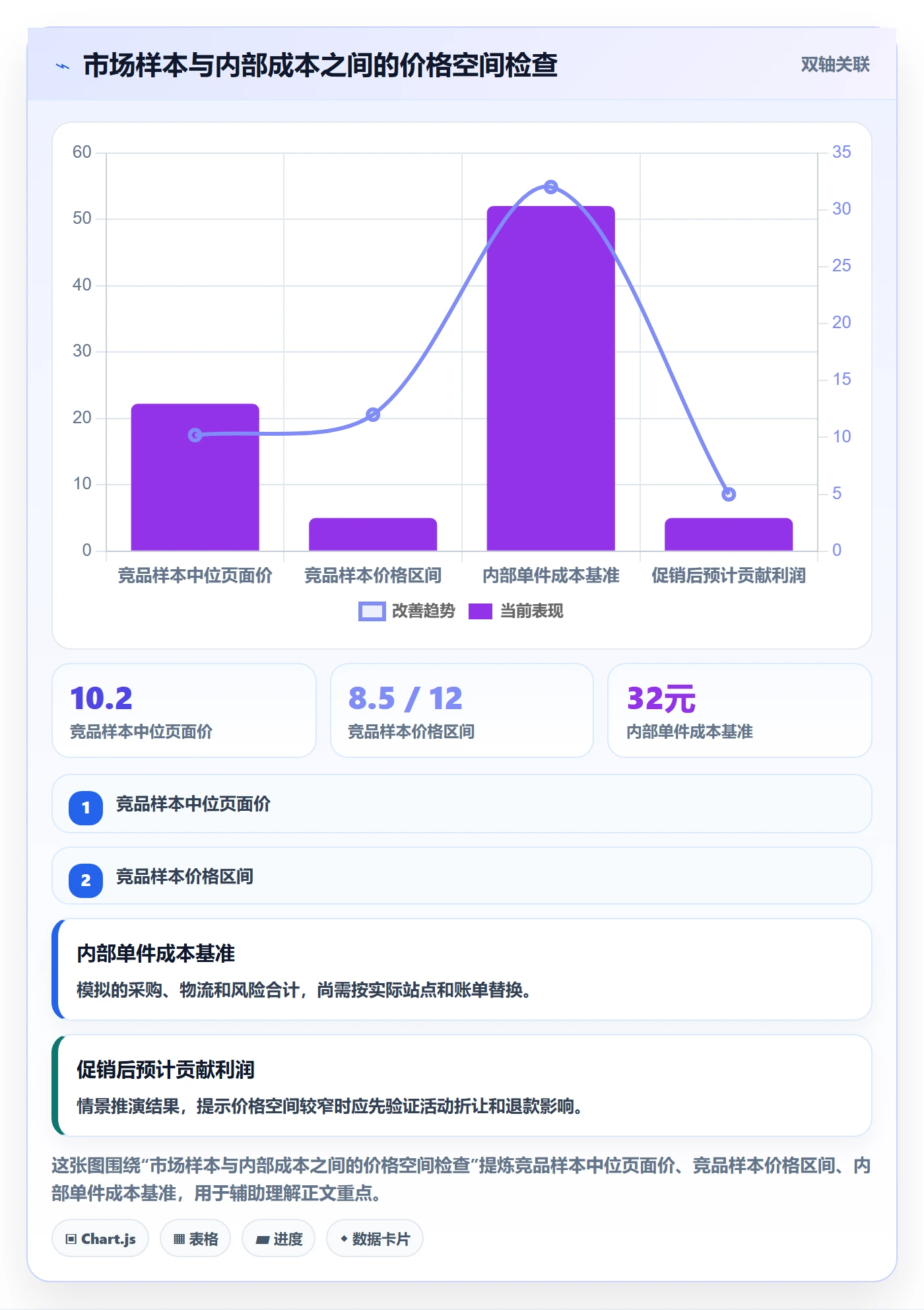Screen dimensions: 924x1310
Task: Click the line point above 竞品样本价格区间 bar
Action: (373, 415)
